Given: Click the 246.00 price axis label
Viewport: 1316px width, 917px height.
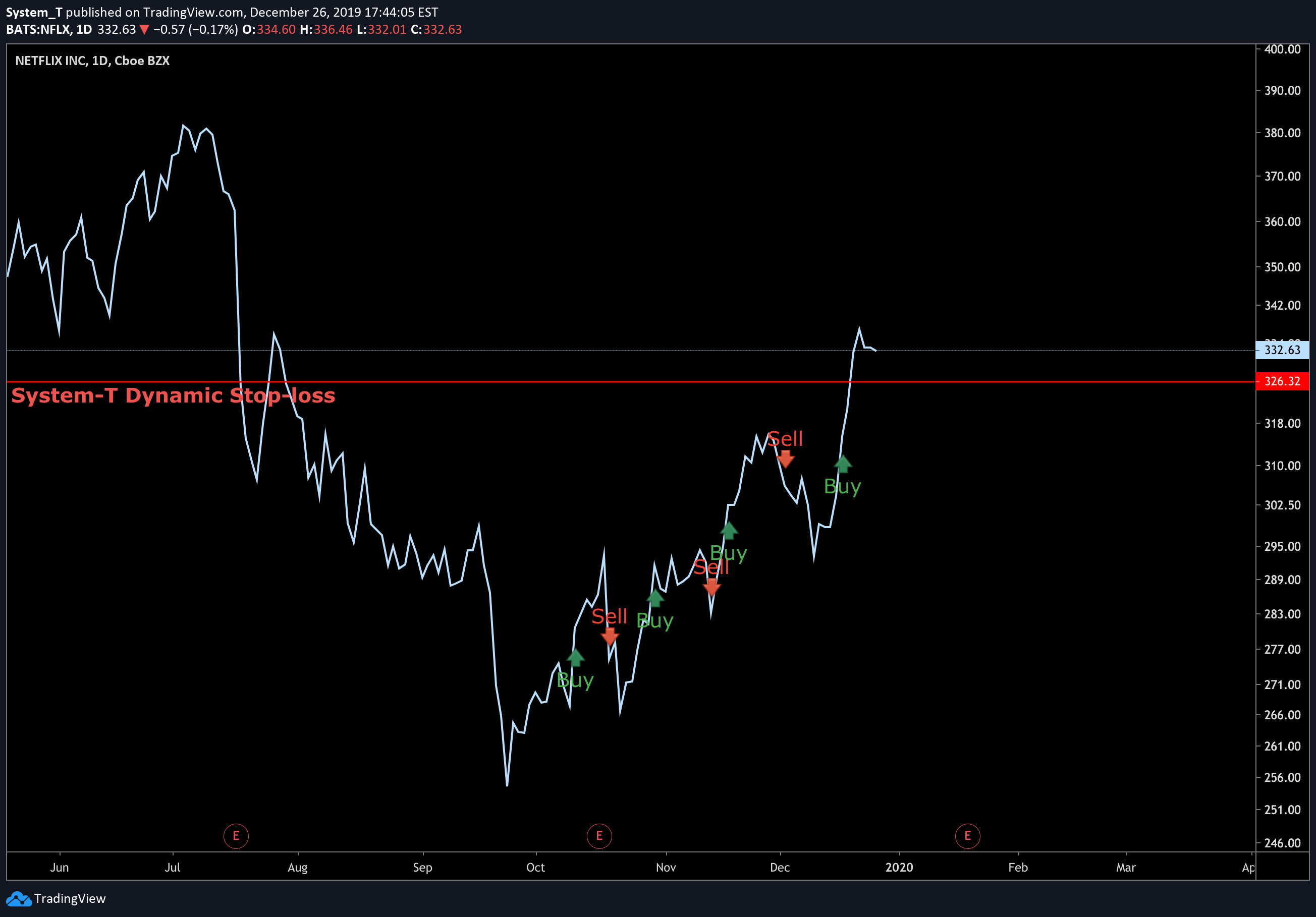Looking at the screenshot, I should [1283, 842].
